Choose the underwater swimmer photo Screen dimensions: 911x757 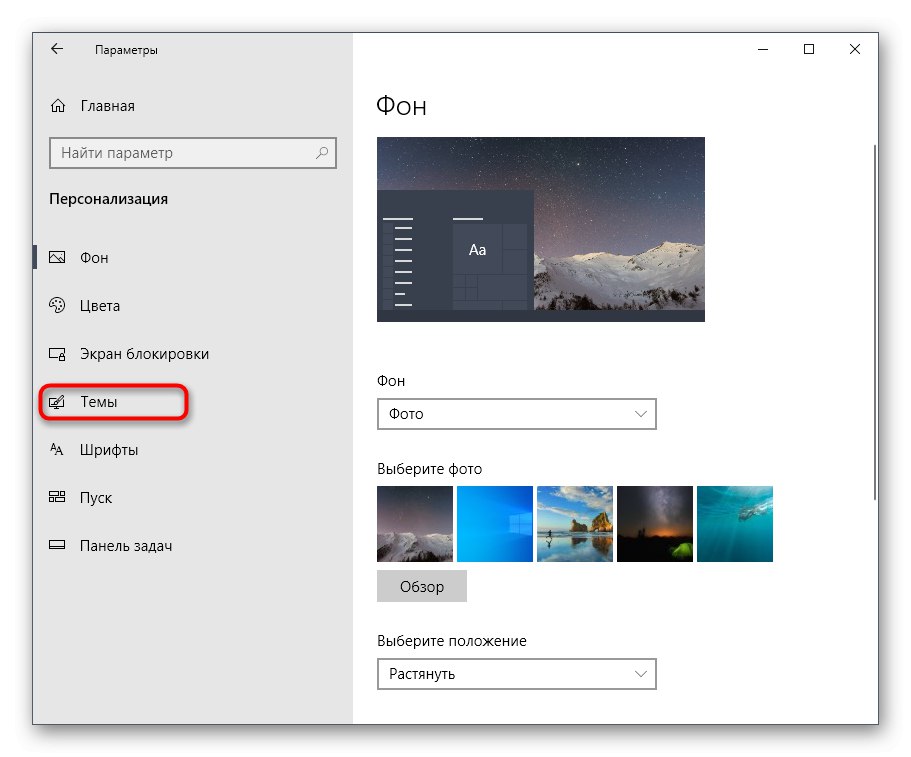(735, 524)
